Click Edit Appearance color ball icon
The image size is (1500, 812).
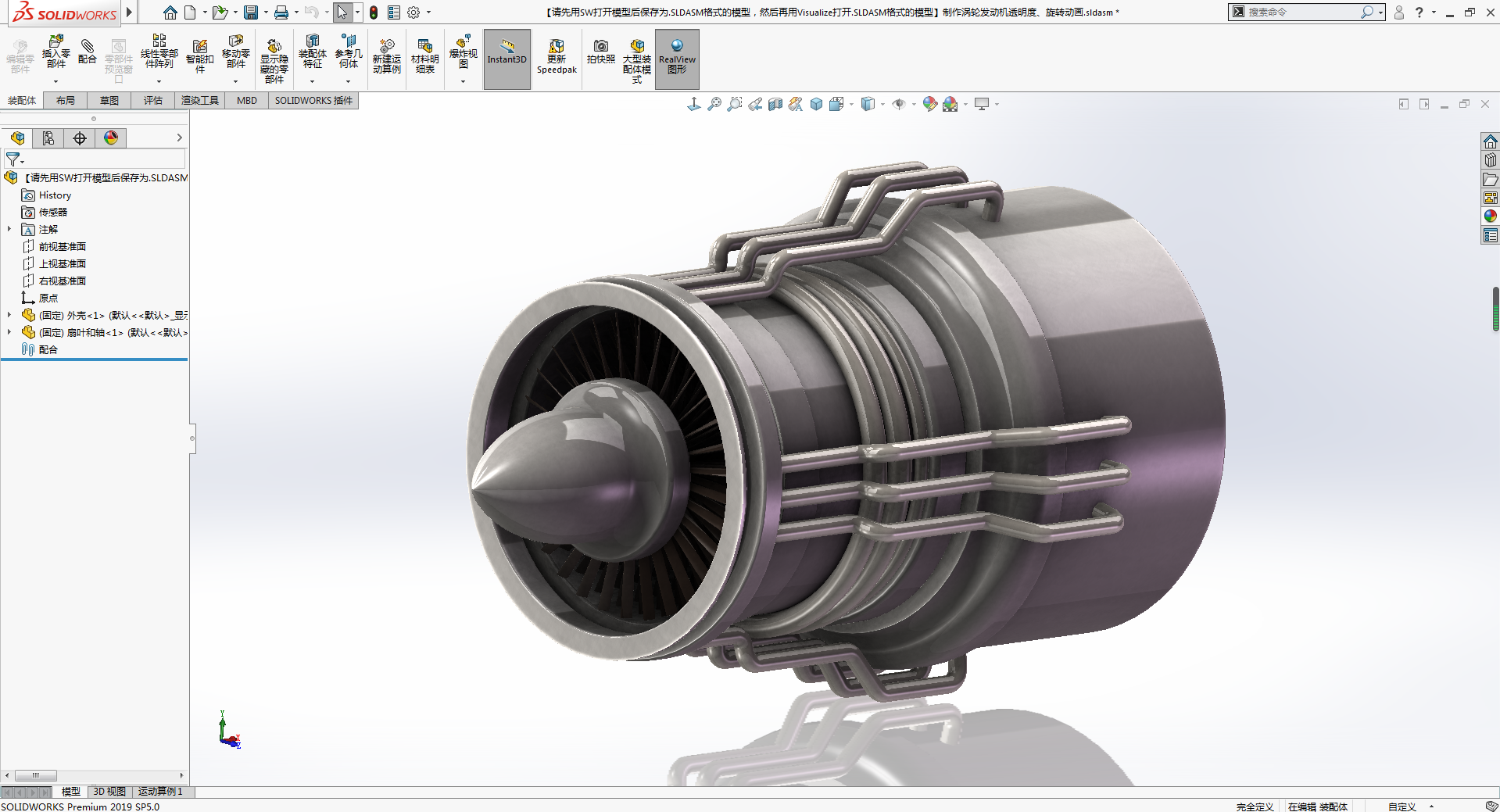tap(929, 104)
